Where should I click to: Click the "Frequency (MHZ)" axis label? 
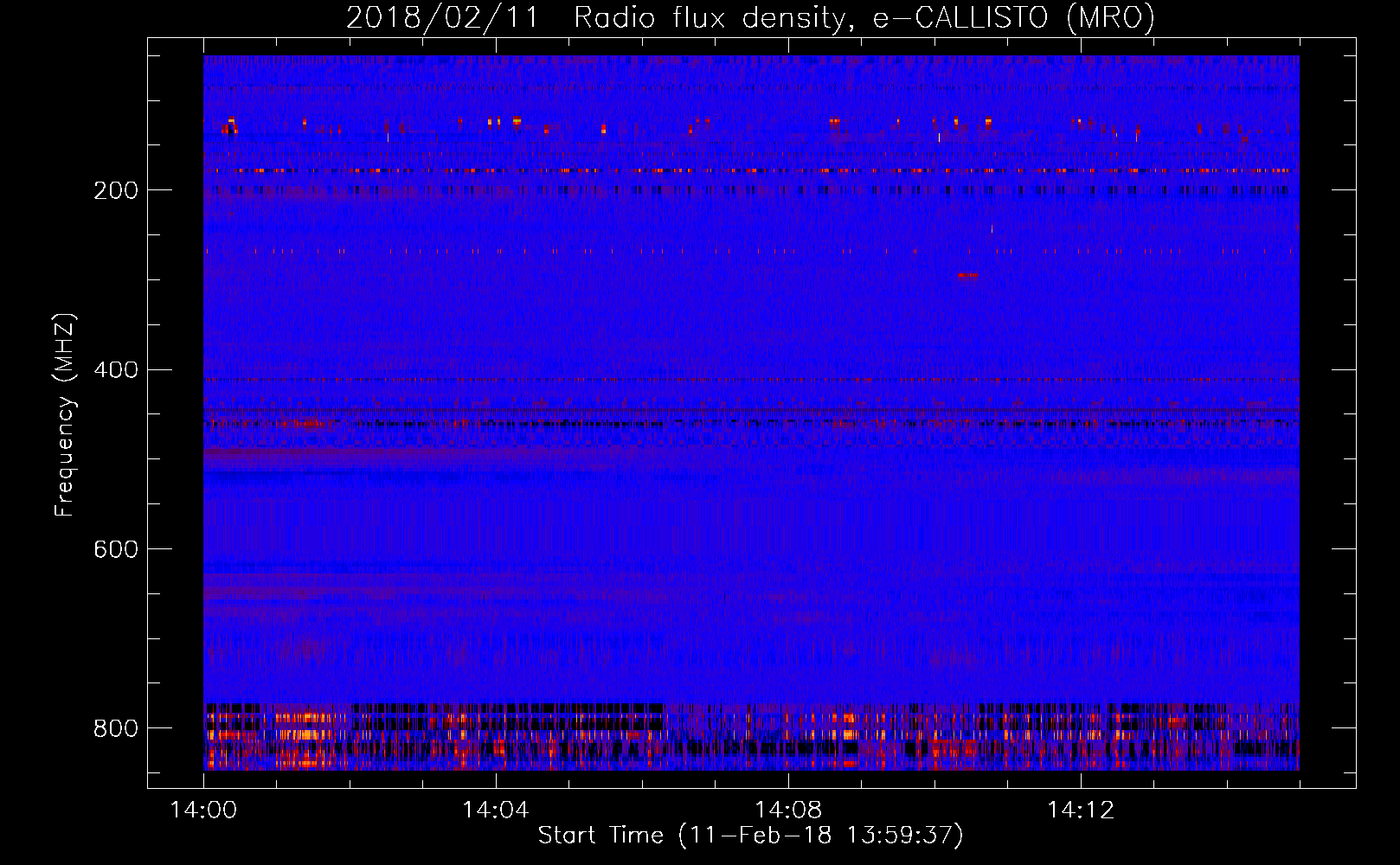pos(65,414)
